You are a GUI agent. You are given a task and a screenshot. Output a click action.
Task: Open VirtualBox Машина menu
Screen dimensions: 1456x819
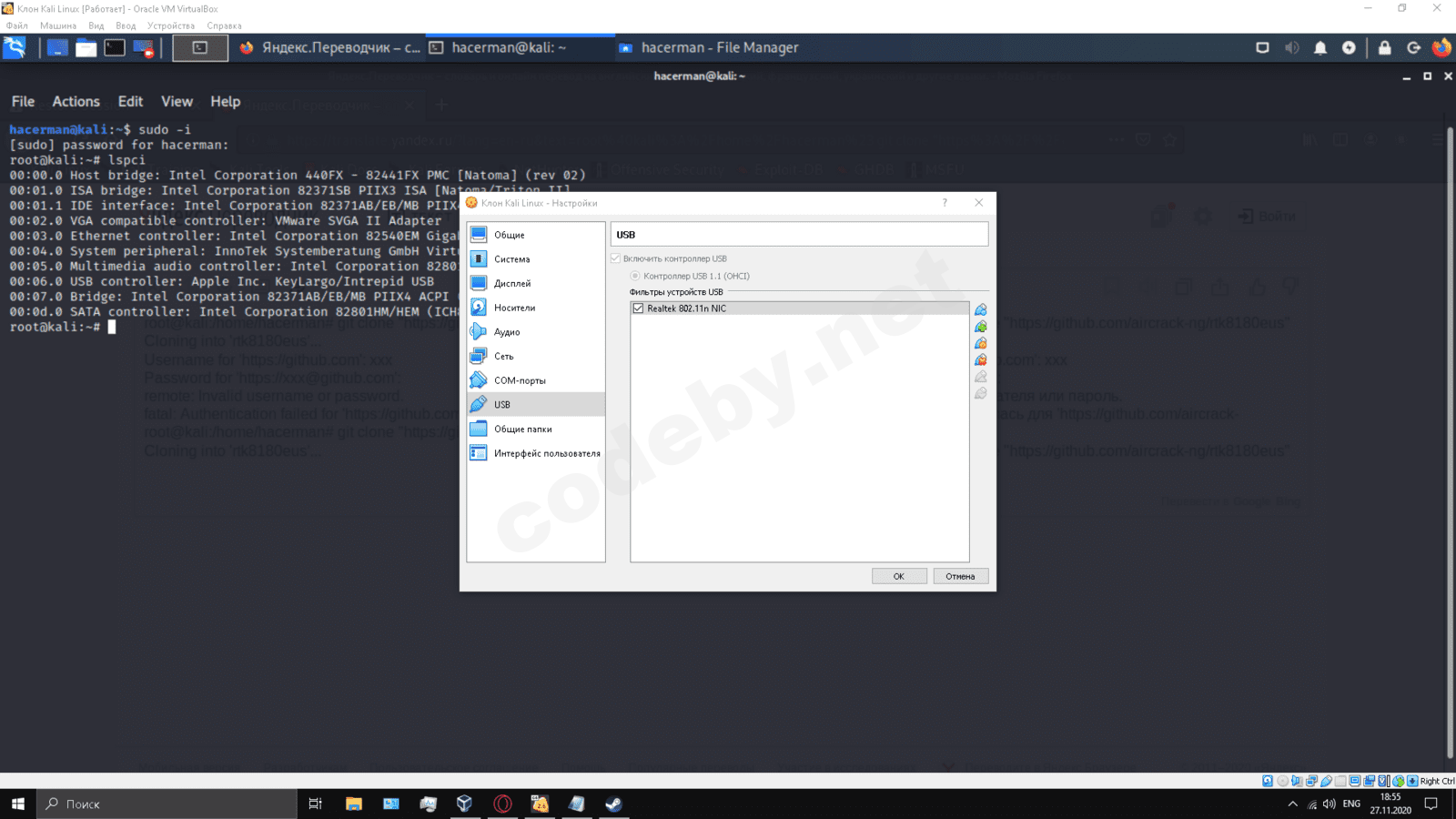[58, 25]
